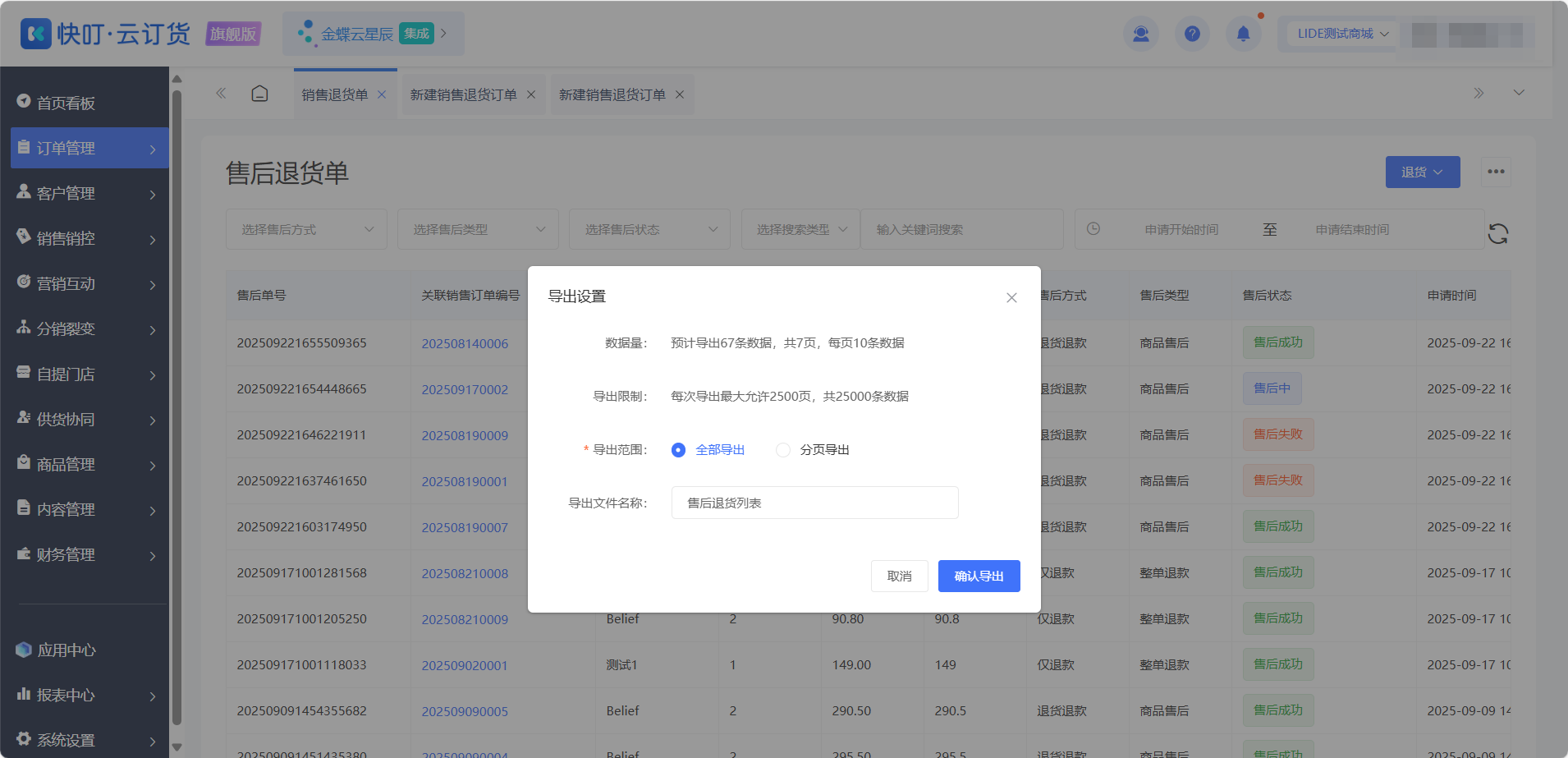Expand the 客户管理 submenu arrow
The image size is (1568, 758).
point(153,195)
